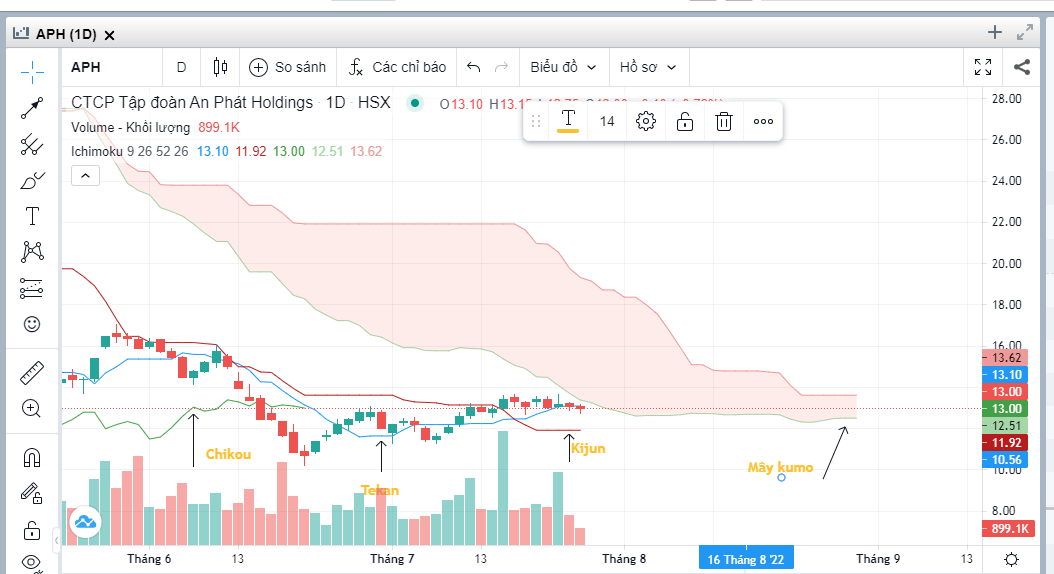Image resolution: width=1054 pixels, height=574 pixels.
Task: Open the Biểu đồ dropdown
Action: coord(563,67)
